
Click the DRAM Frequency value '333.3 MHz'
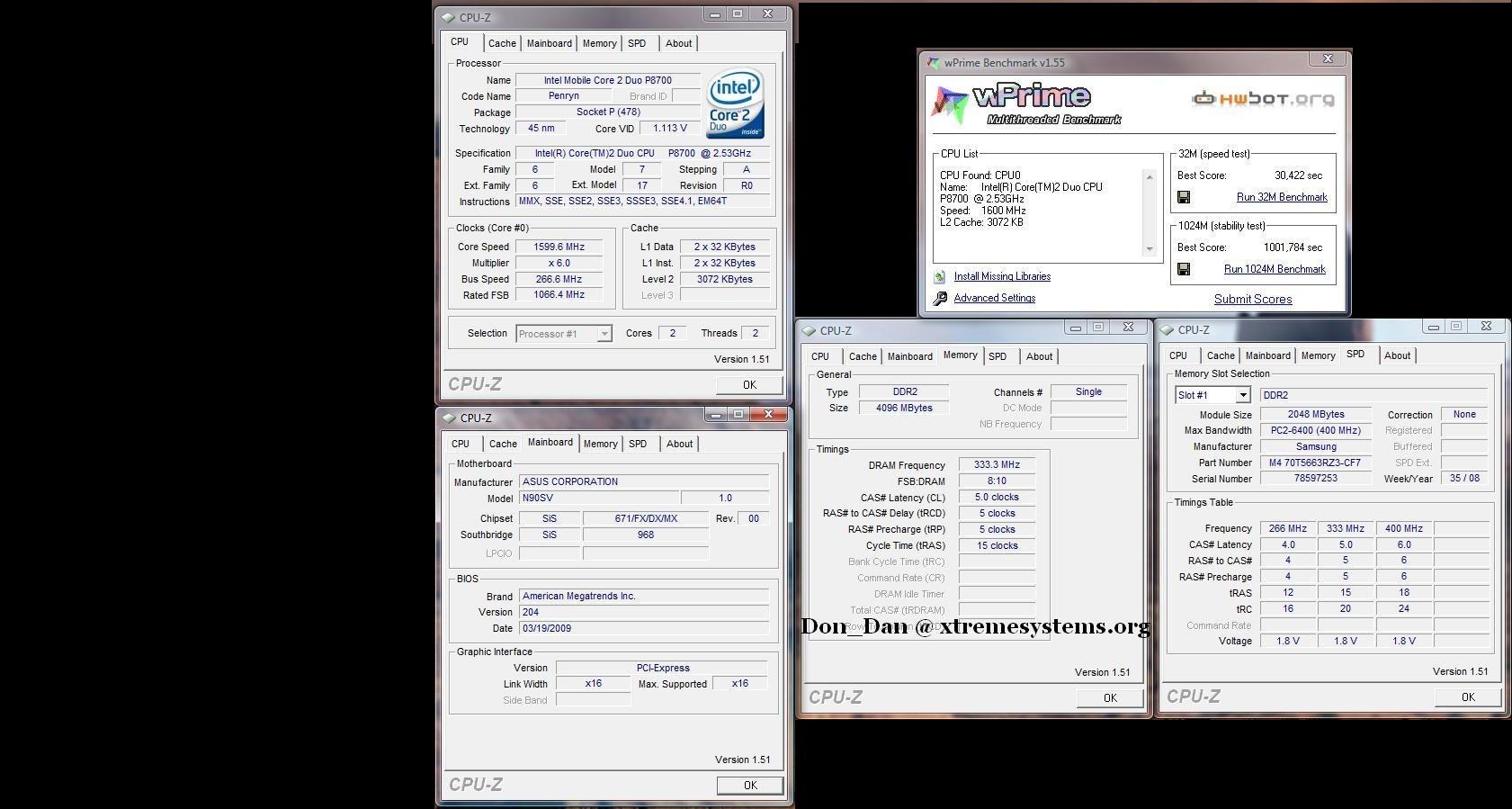997,465
